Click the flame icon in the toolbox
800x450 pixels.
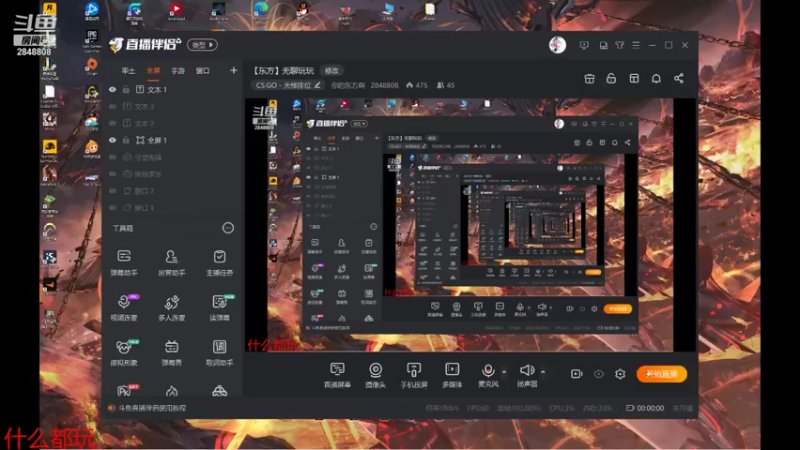(x=171, y=391)
